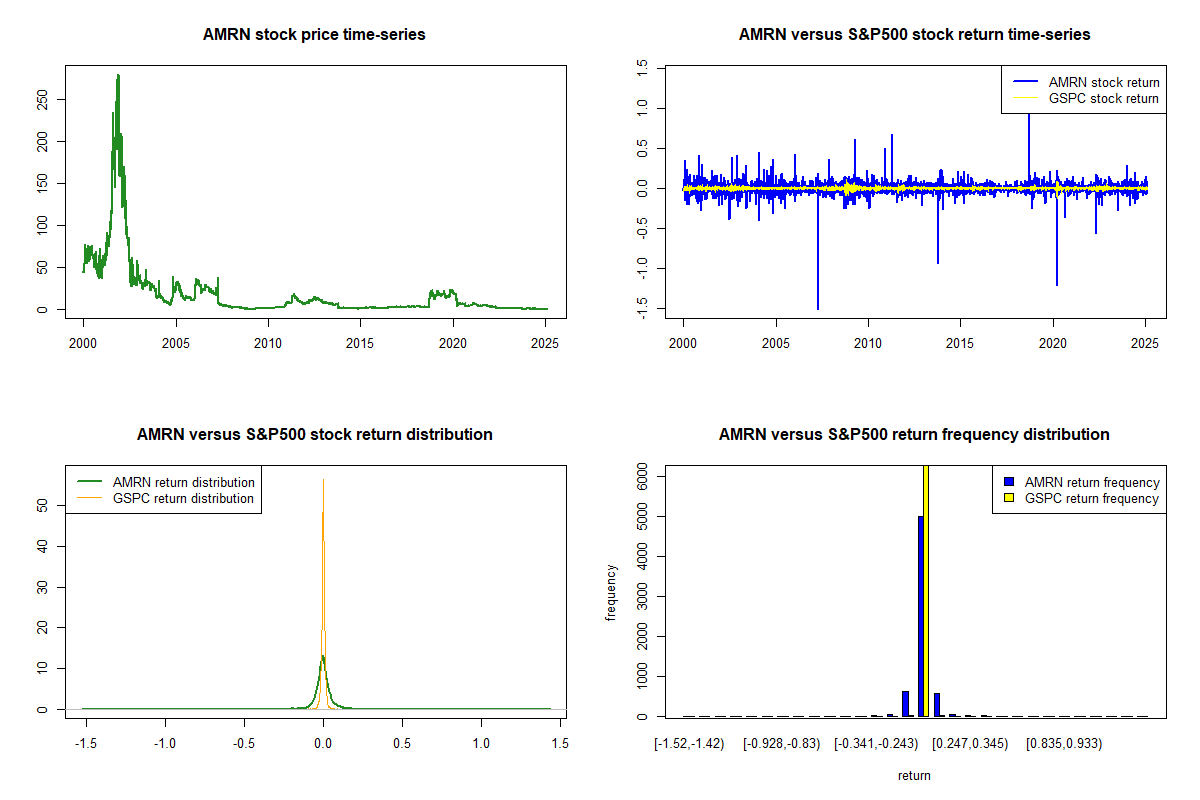1200x800 pixels.
Task: Select the "GSPC stock return" legend label
Action: tap(1103, 98)
